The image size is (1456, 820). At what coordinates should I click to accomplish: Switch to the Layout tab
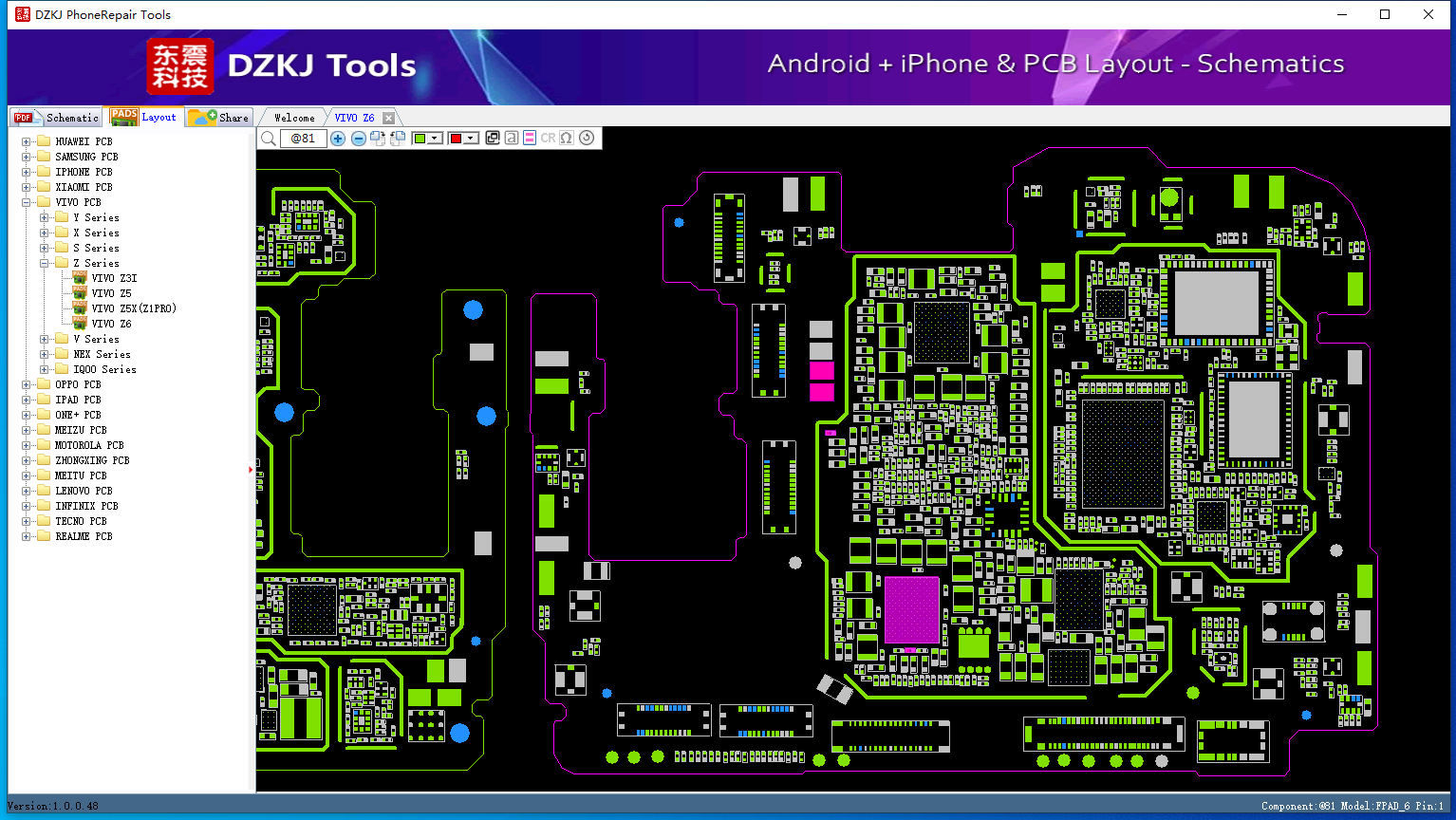(x=143, y=117)
